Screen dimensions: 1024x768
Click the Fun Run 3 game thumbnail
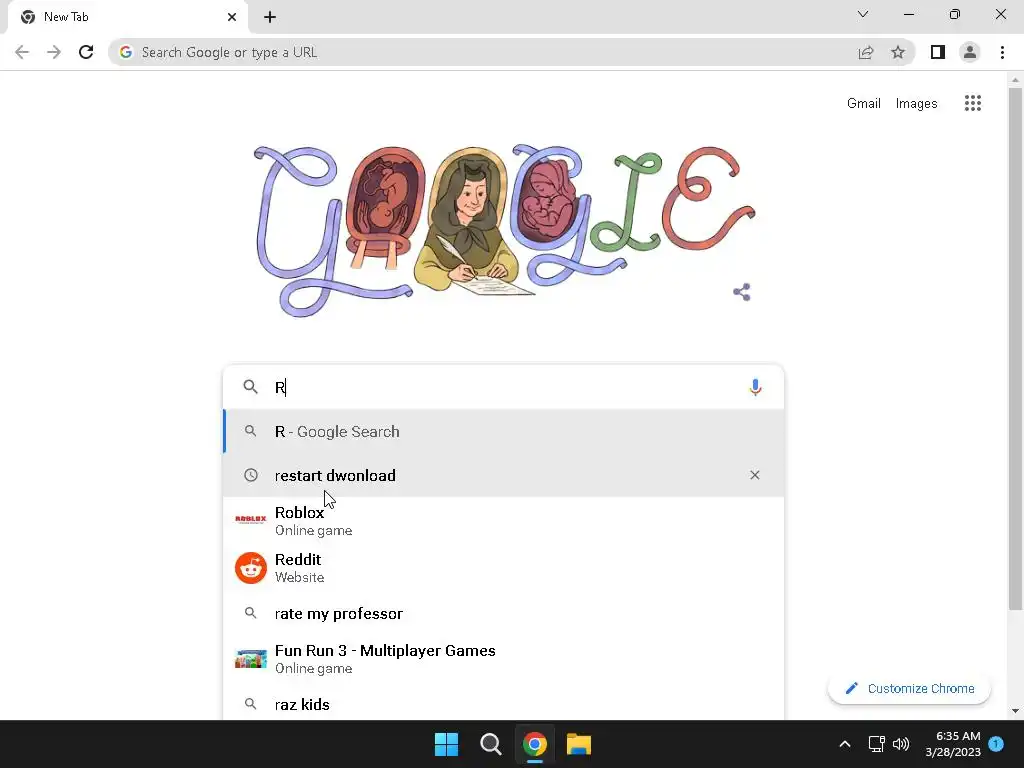pyautogui.click(x=251, y=659)
